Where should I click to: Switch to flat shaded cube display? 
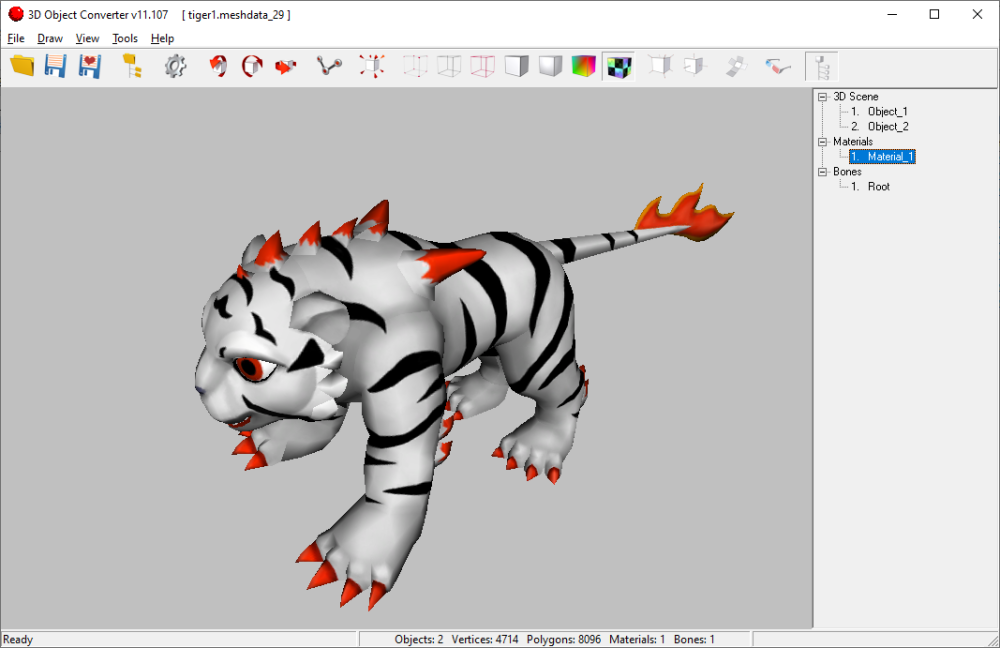(515, 65)
